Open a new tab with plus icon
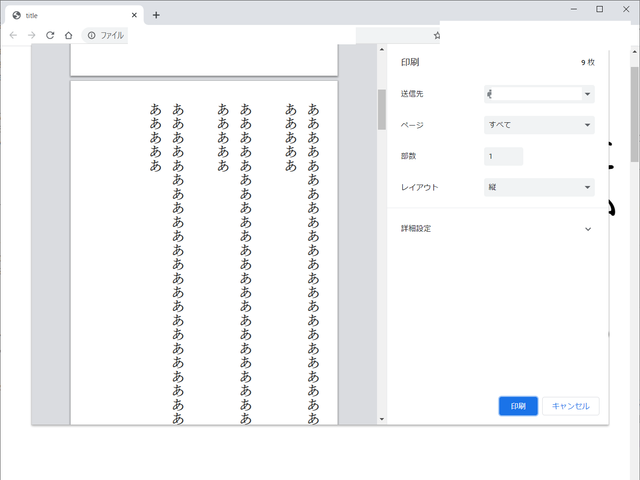The image size is (640, 480). tap(156, 15)
